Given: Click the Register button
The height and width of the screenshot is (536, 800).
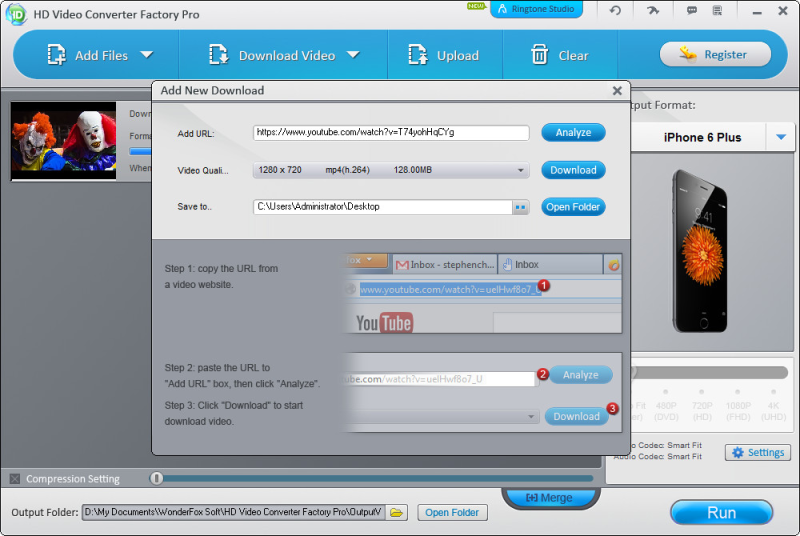Looking at the screenshot, I should tap(715, 55).
